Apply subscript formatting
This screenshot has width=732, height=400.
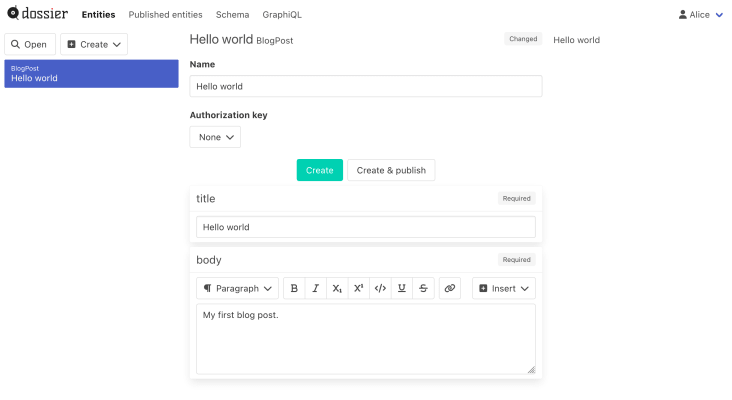point(337,288)
